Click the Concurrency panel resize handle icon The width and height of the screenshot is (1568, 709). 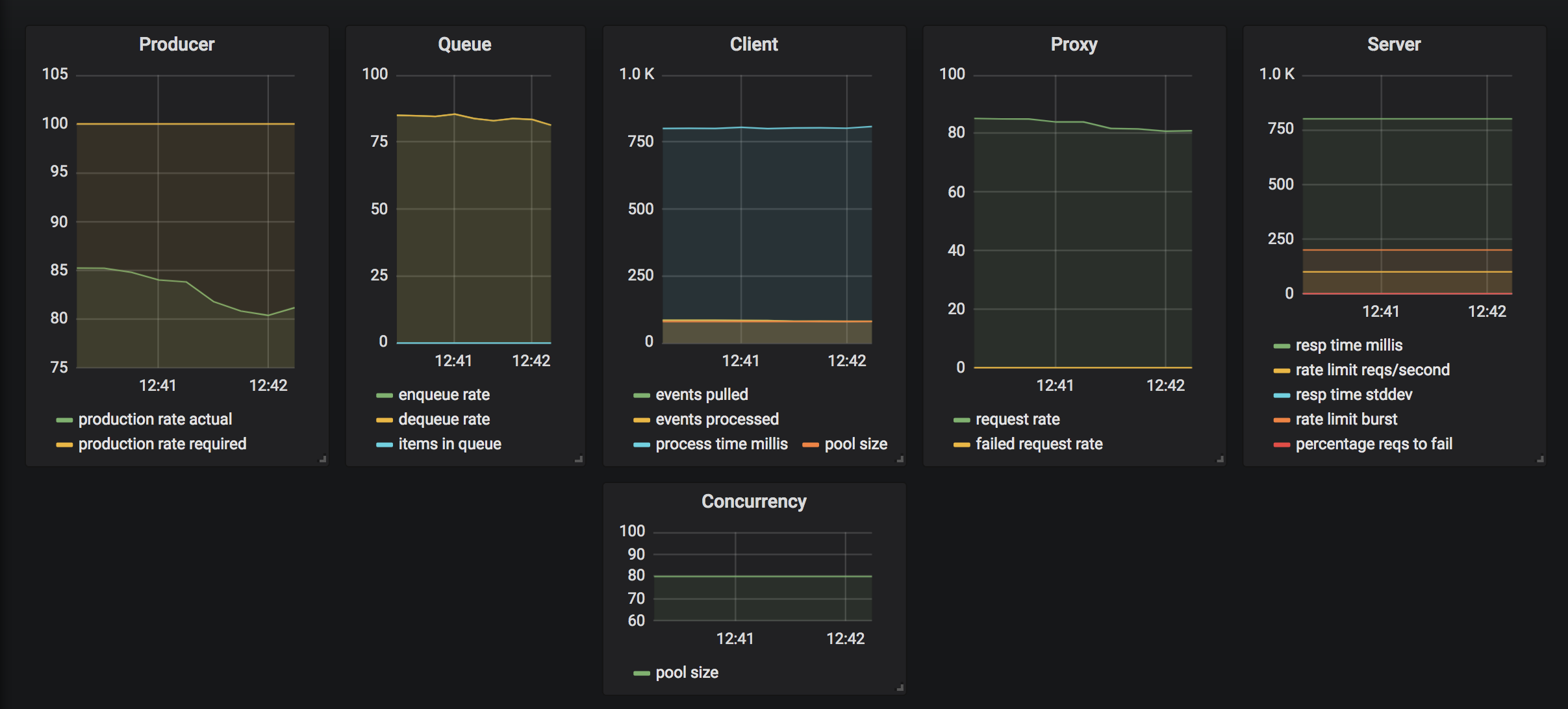coord(900,688)
